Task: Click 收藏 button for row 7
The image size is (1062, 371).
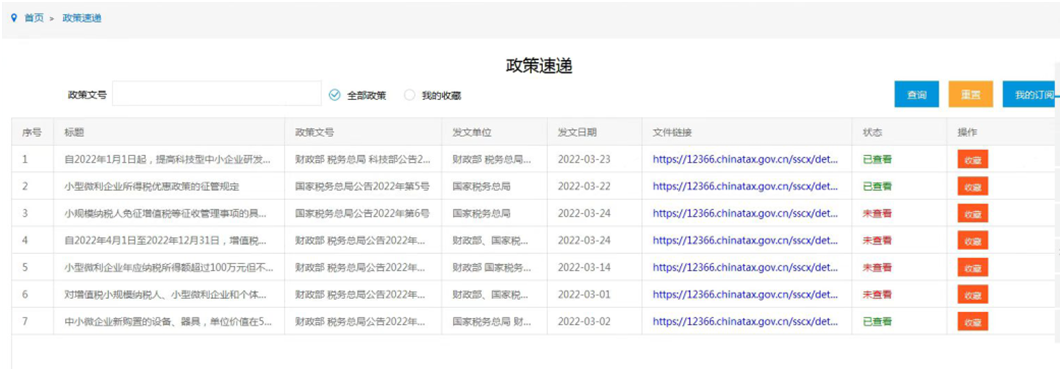Action: pyautogui.click(x=973, y=322)
